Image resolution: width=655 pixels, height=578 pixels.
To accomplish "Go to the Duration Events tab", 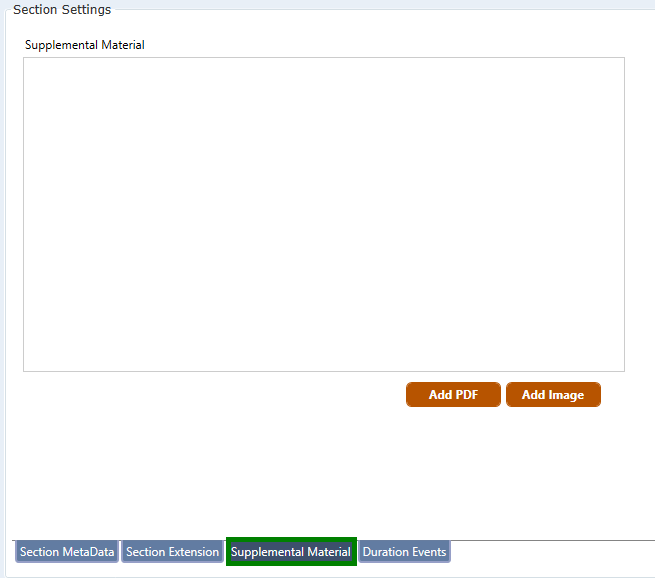I will [x=404, y=552].
